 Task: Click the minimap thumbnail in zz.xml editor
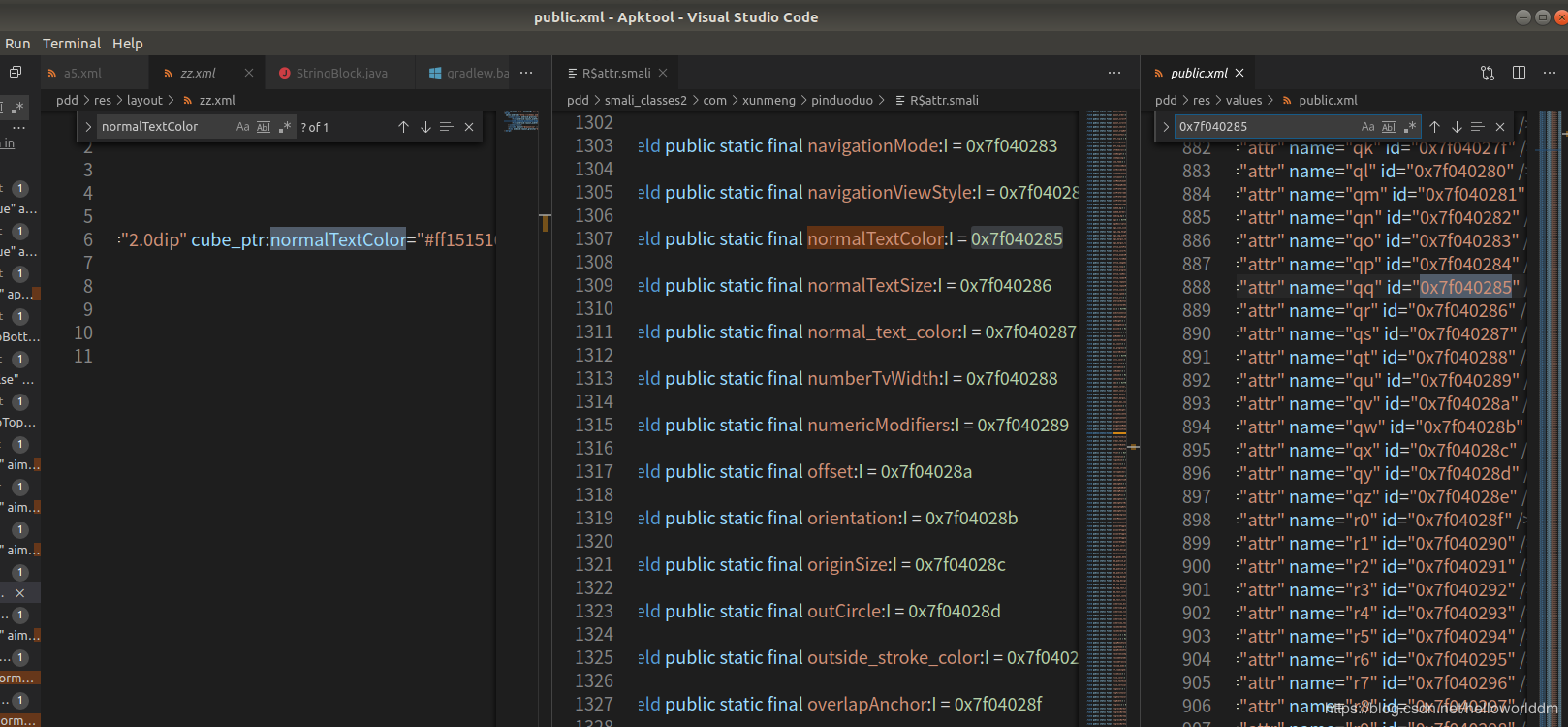tap(521, 120)
